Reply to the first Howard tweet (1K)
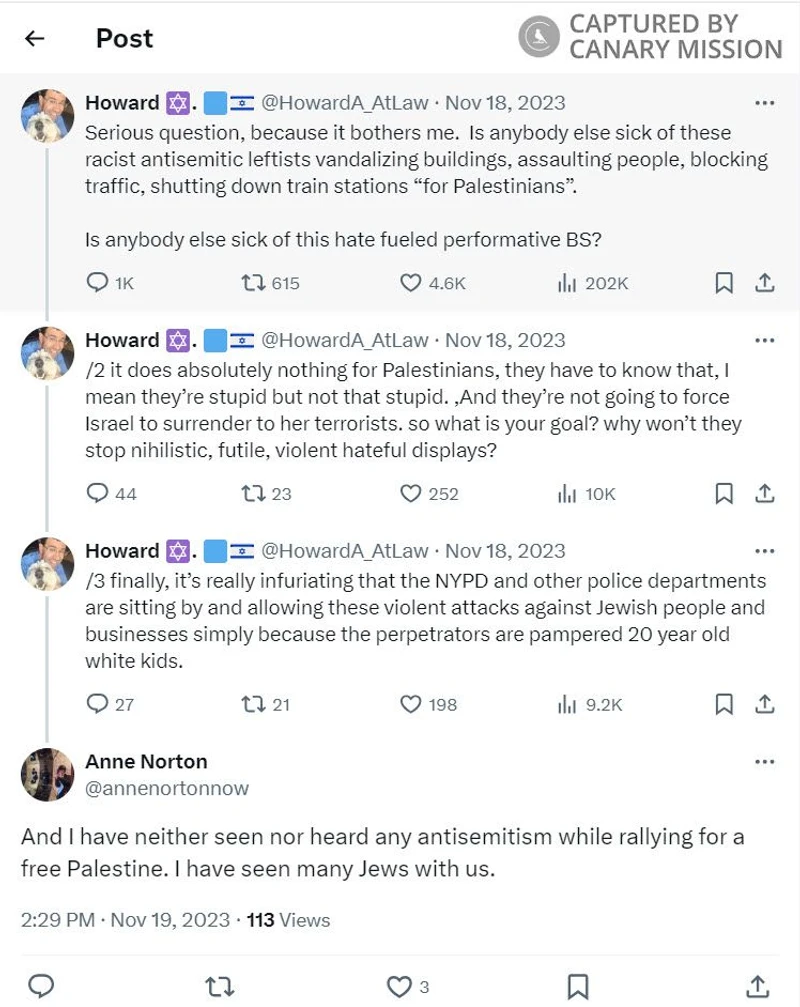This screenshot has height=1007, width=800. (x=98, y=283)
